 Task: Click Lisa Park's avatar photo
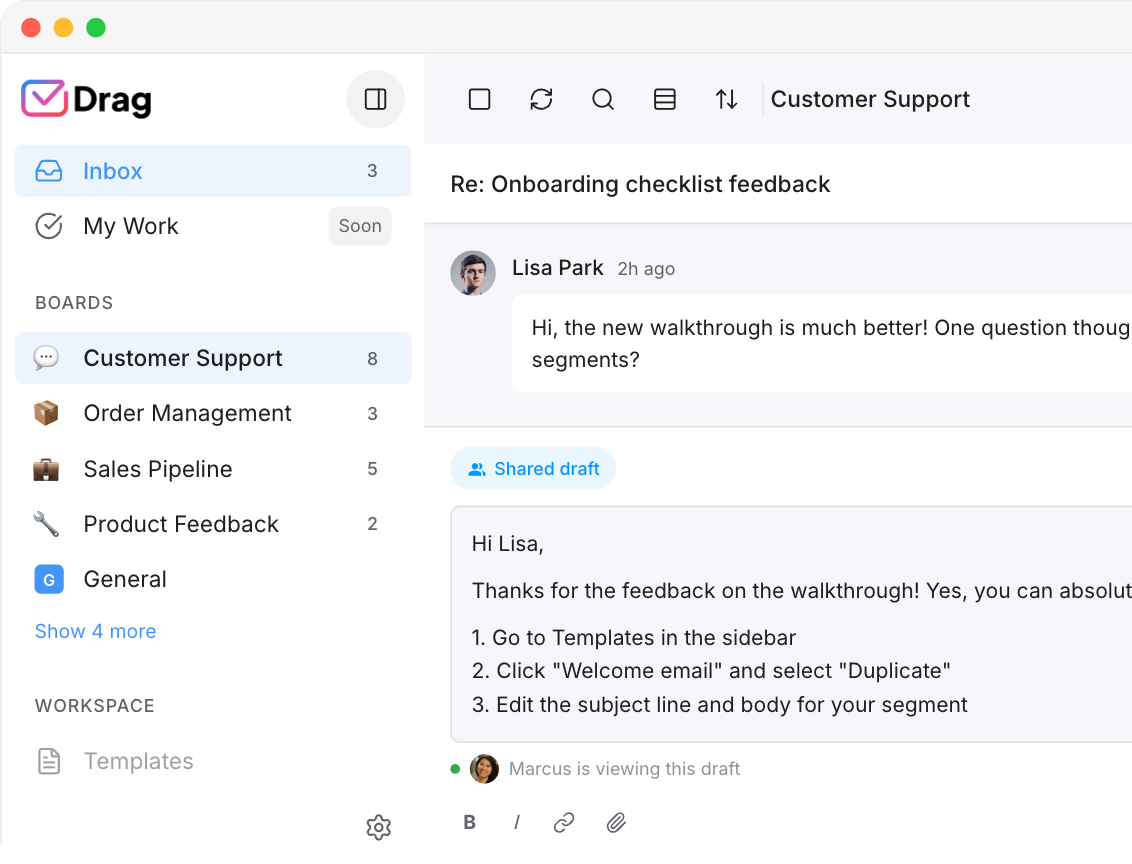(473, 273)
